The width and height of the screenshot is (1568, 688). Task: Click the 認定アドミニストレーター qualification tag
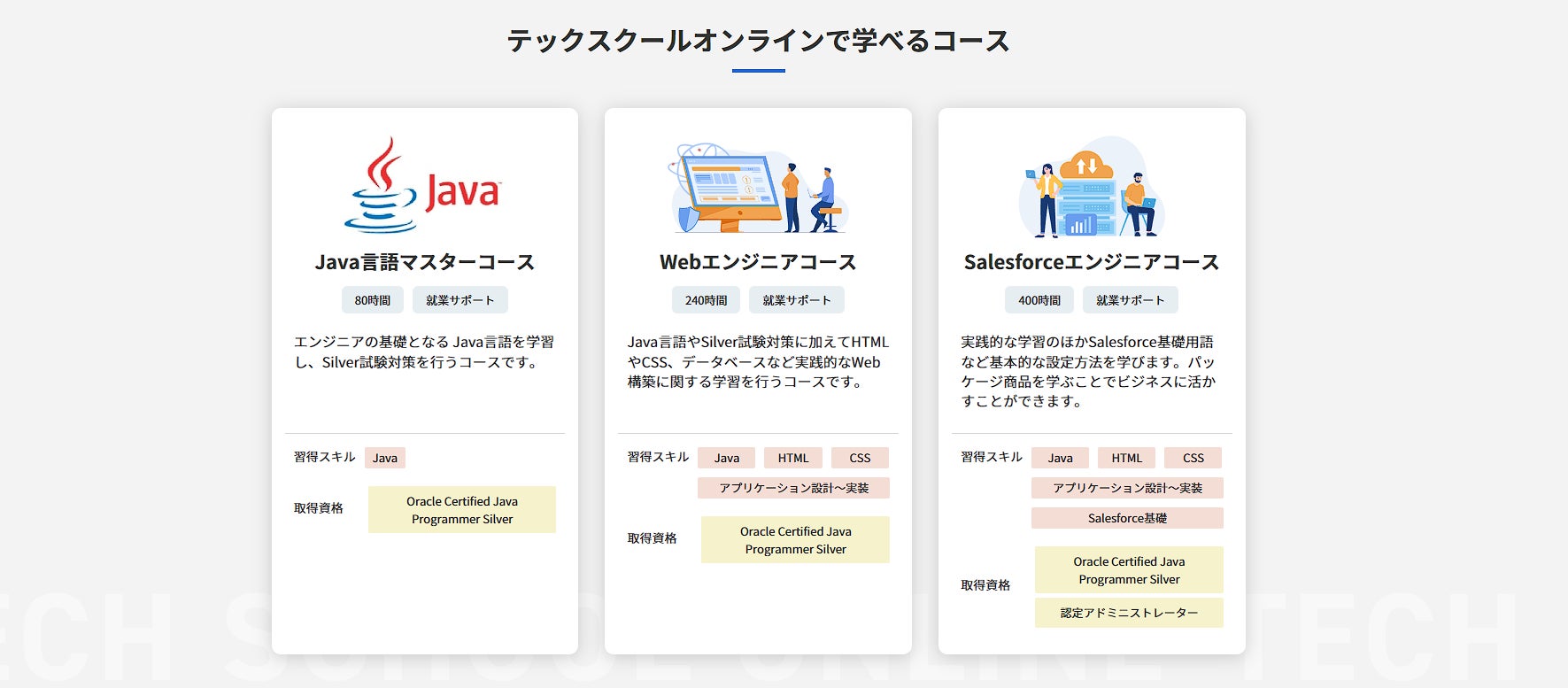click(x=1129, y=613)
